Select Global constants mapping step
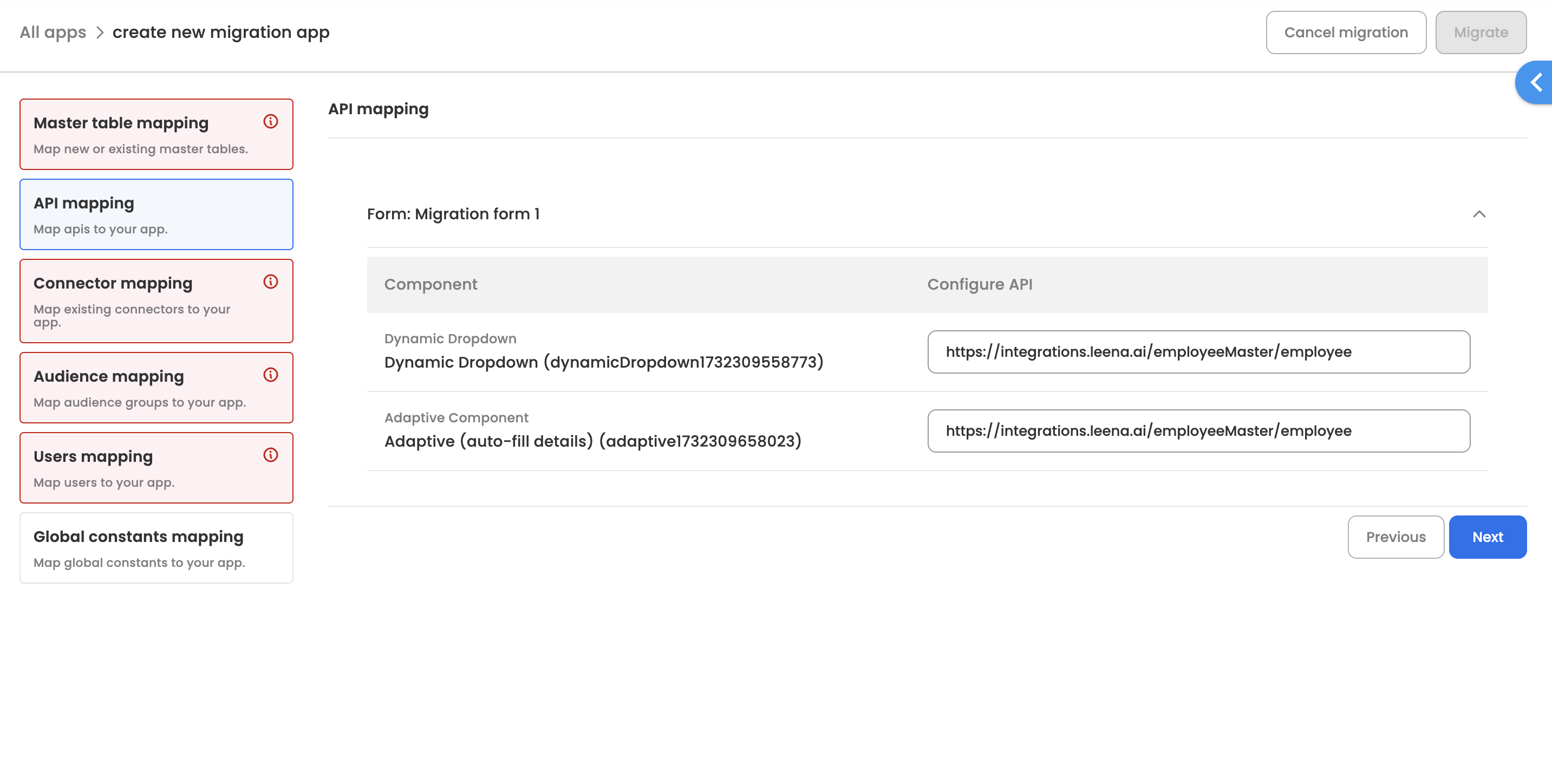The image size is (1552, 784). point(156,548)
